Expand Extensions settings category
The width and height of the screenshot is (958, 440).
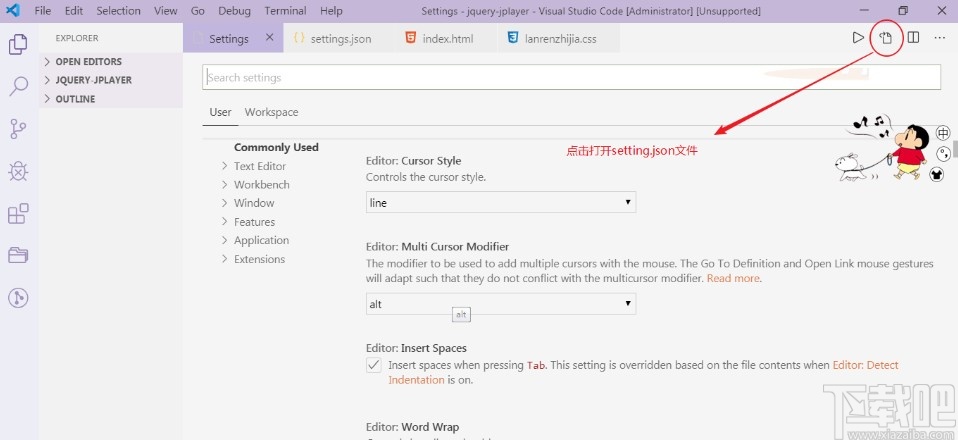[x=259, y=259]
